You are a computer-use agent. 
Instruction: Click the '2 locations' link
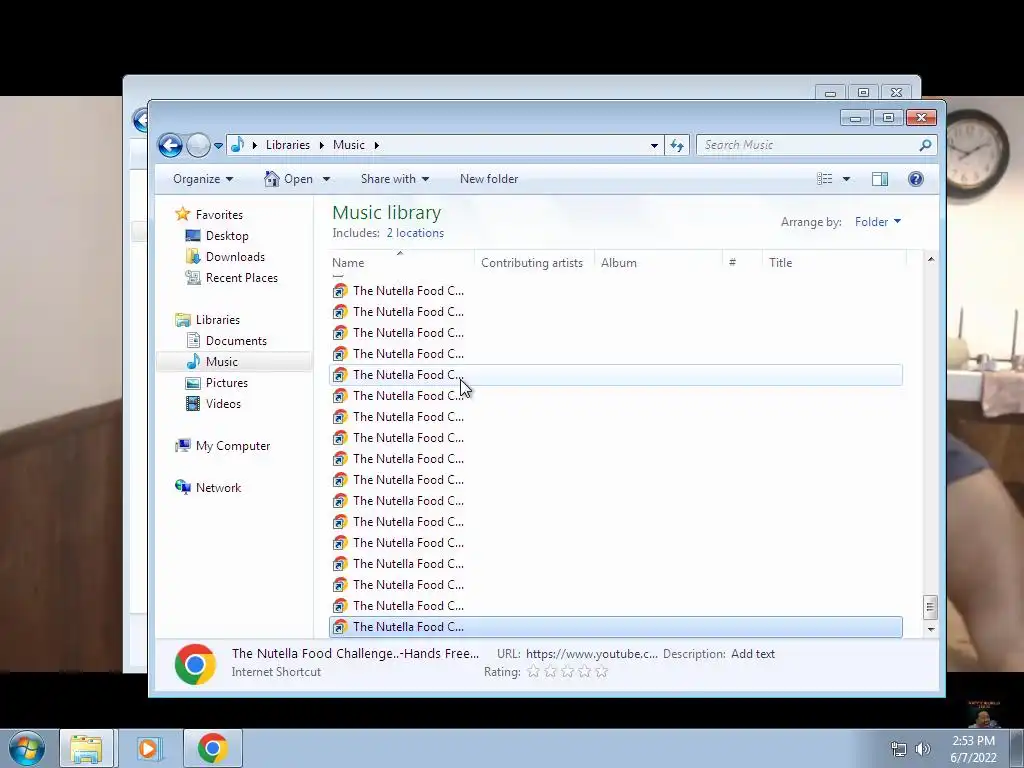(x=415, y=233)
